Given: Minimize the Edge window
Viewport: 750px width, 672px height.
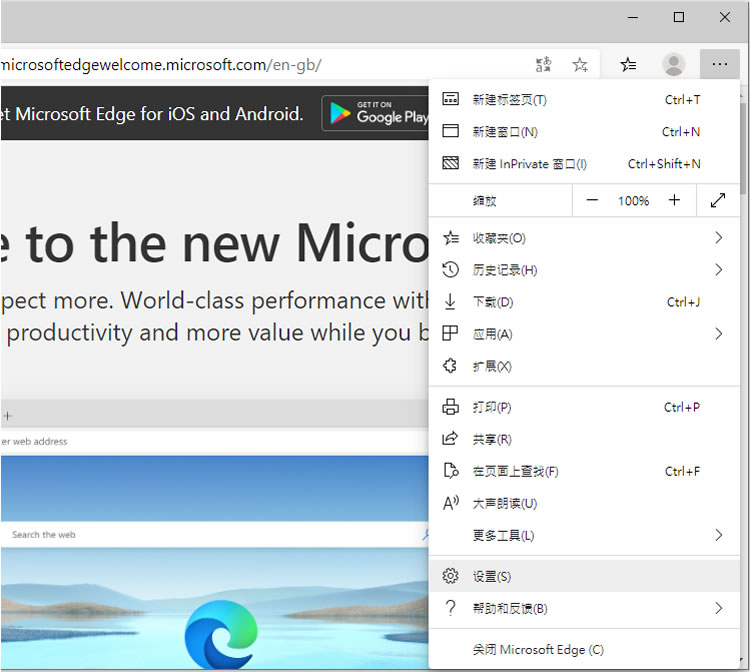Looking at the screenshot, I should (633, 17).
